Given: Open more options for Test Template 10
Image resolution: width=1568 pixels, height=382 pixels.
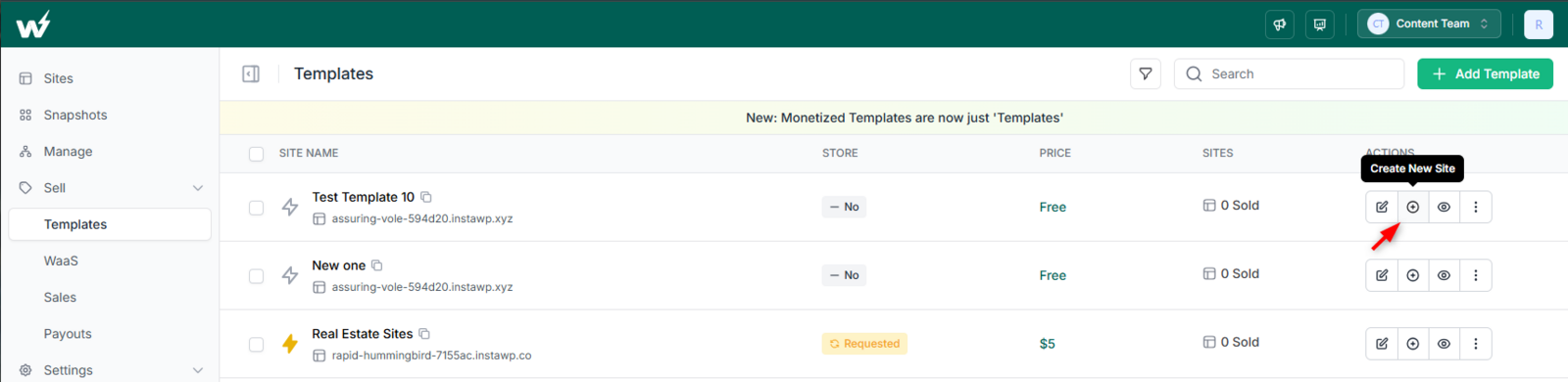Looking at the screenshot, I should (1476, 207).
